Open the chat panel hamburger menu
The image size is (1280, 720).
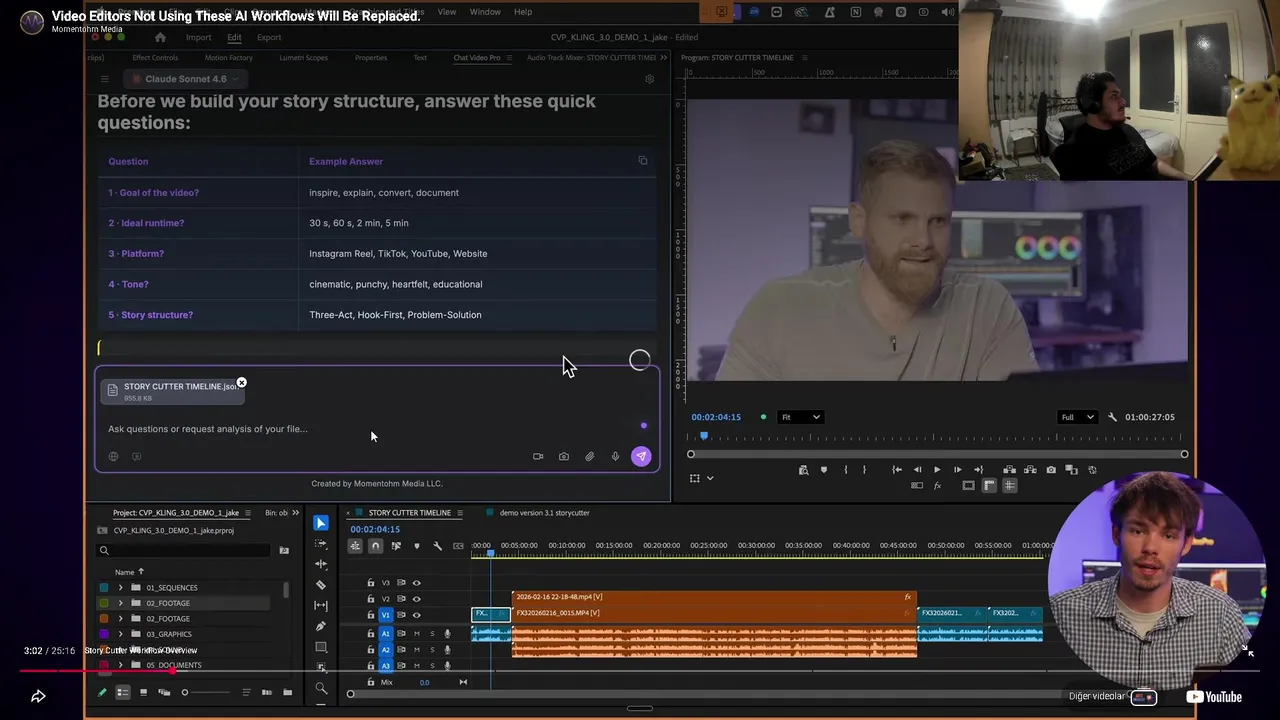pos(104,79)
